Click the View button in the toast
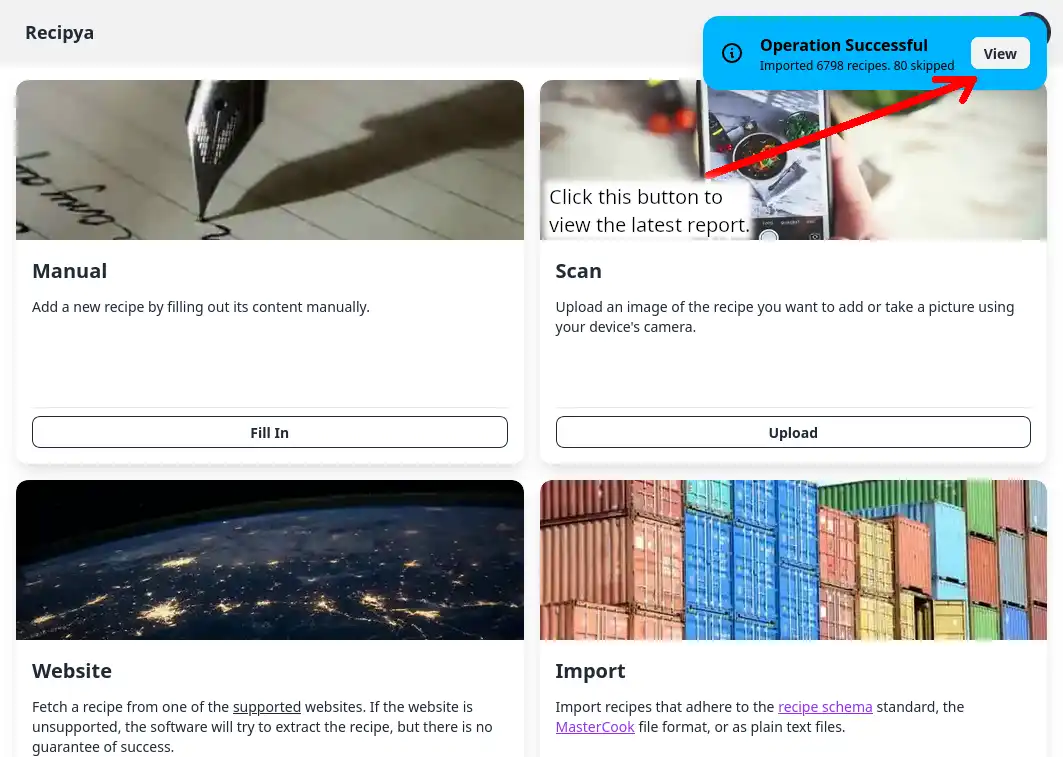The height and width of the screenshot is (757, 1063). 1000,54
